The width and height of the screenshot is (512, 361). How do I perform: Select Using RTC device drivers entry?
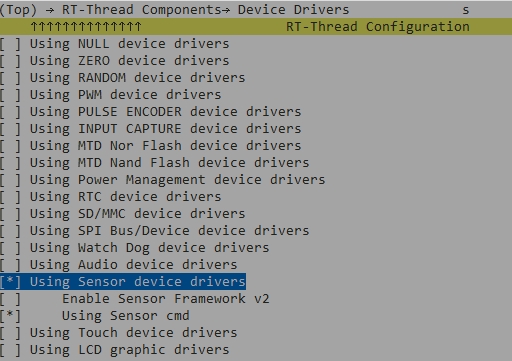click(x=111, y=197)
